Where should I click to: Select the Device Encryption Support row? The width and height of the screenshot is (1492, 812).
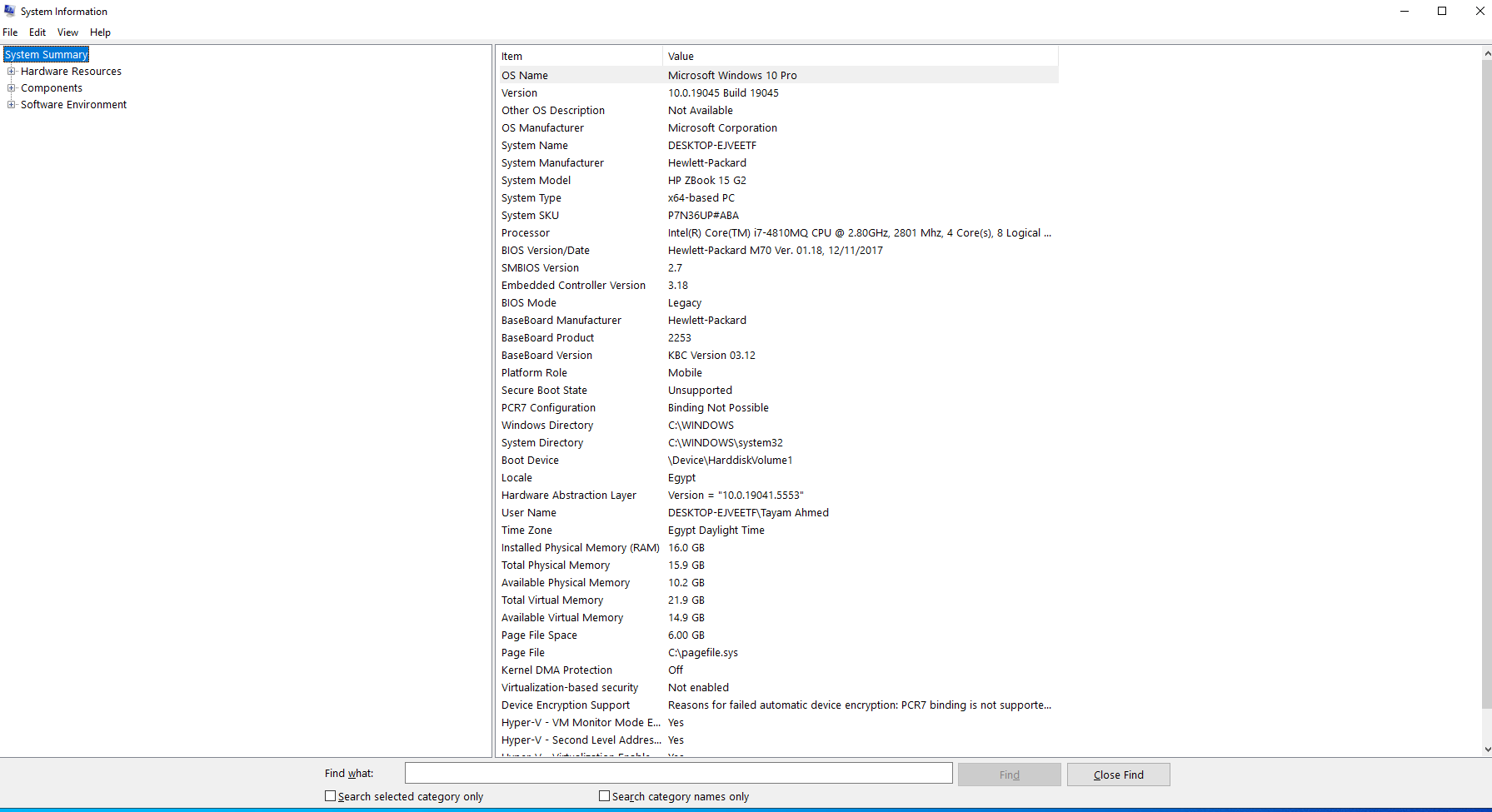tap(777, 705)
